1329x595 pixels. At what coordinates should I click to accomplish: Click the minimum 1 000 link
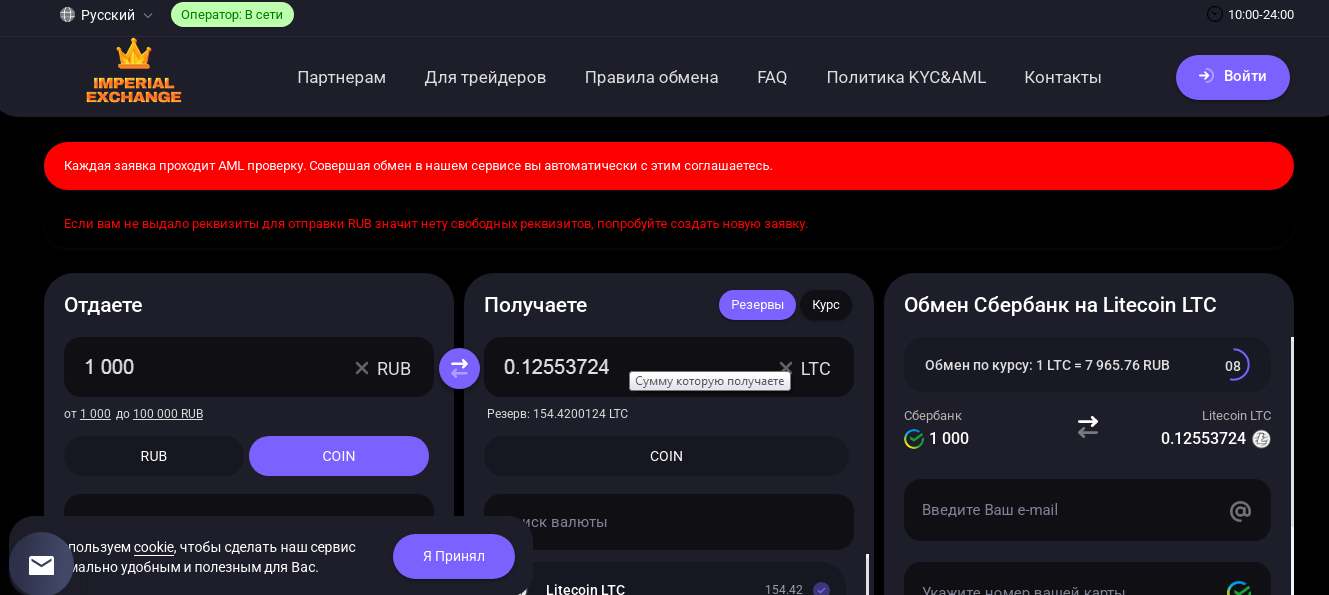click(95, 414)
